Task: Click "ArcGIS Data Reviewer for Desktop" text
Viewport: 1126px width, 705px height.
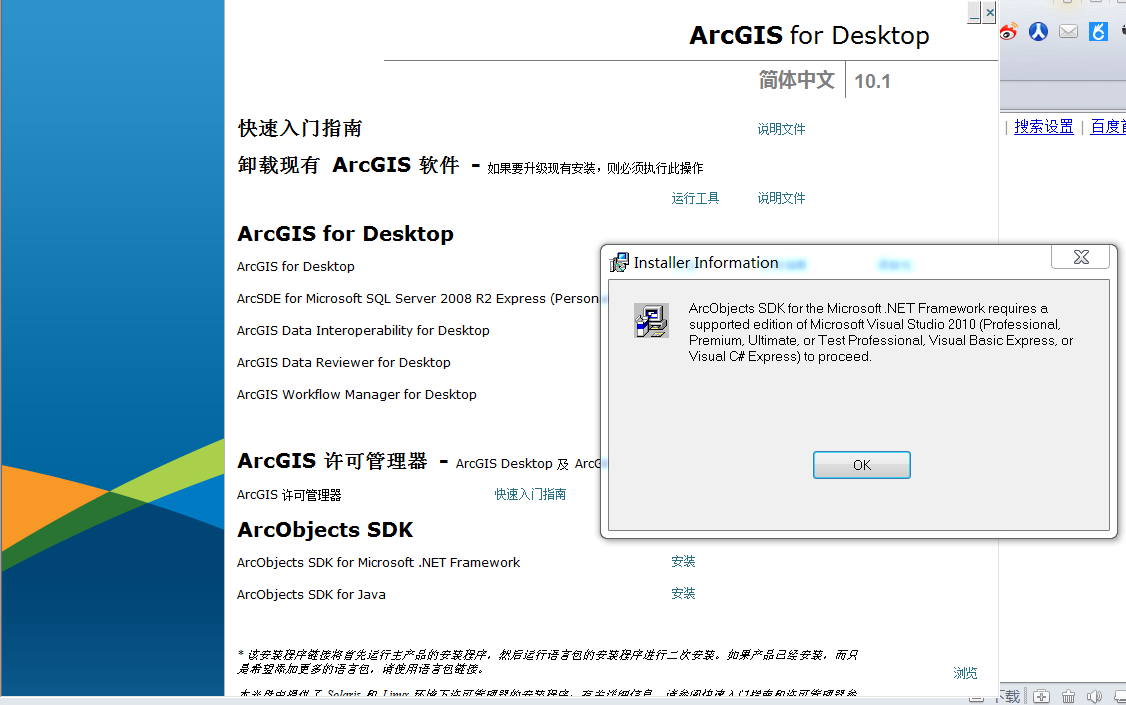Action: [344, 363]
